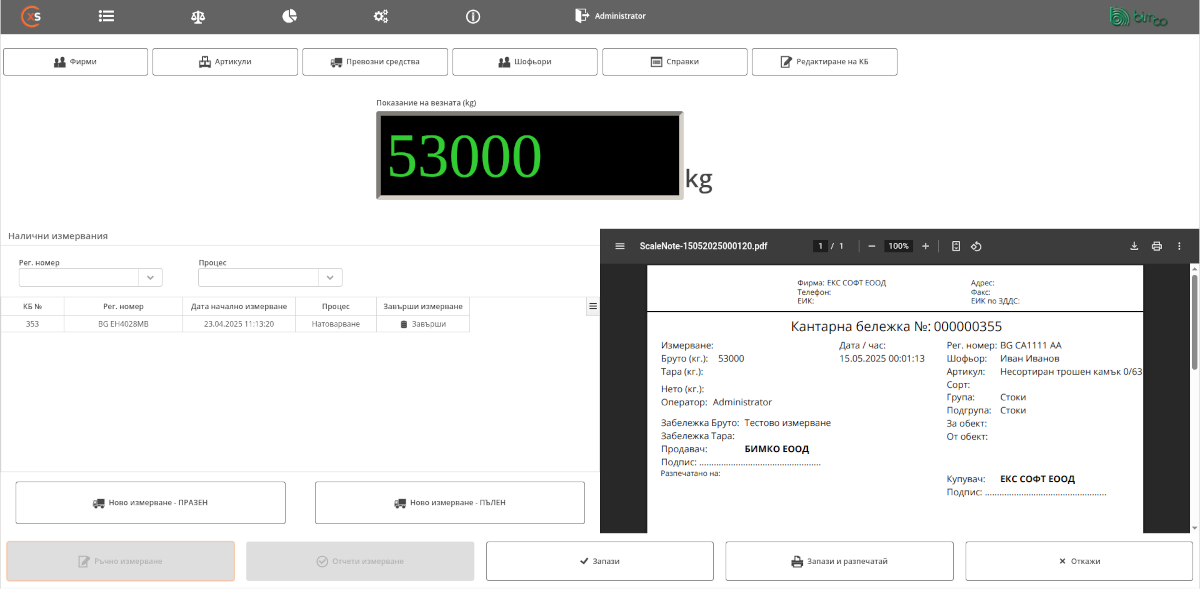Start Ново измерване - ПРАЗЕН
This screenshot has height=589, width=1200.
150,503
